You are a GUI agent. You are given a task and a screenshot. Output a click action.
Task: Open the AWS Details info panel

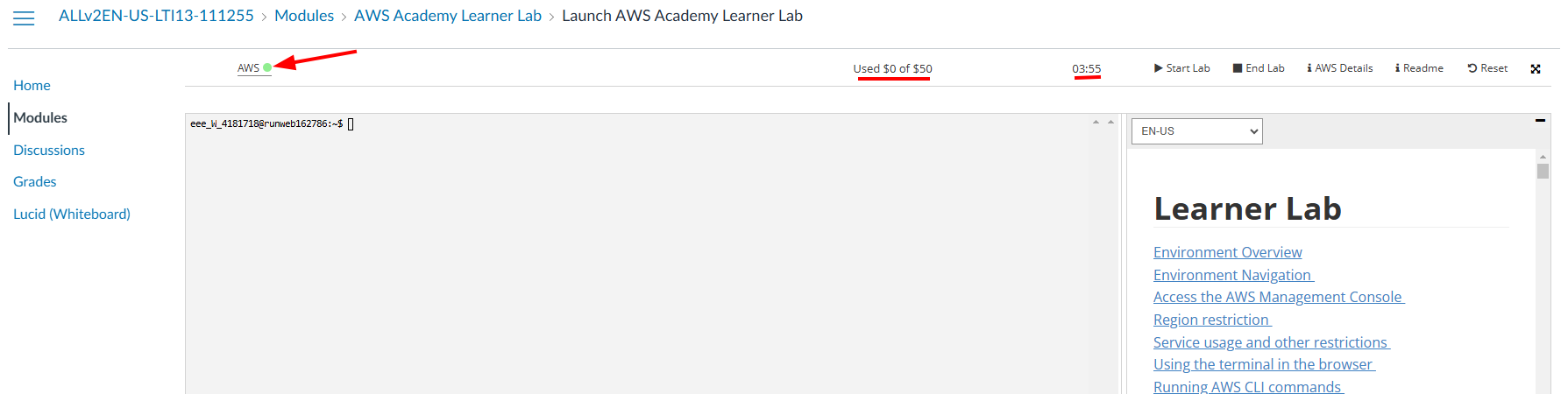[x=1339, y=68]
